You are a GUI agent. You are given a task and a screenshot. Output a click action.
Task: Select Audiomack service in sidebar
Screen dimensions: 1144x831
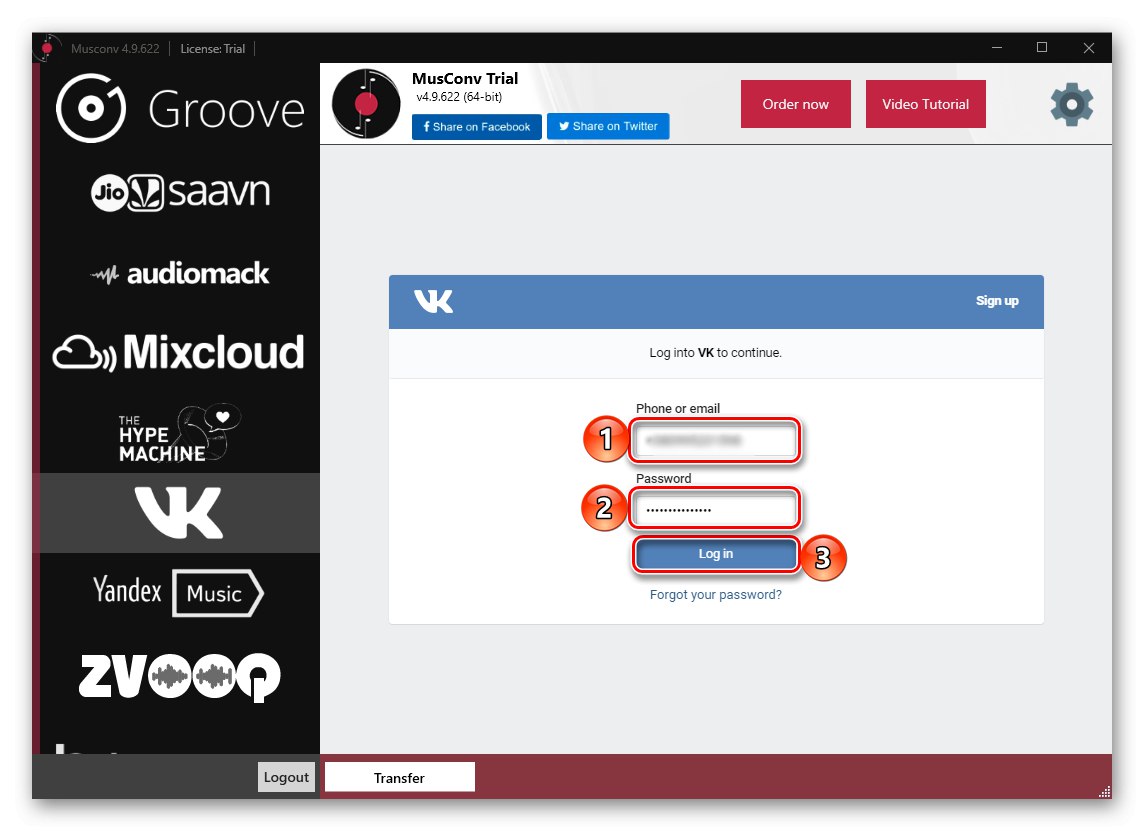click(x=179, y=274)
